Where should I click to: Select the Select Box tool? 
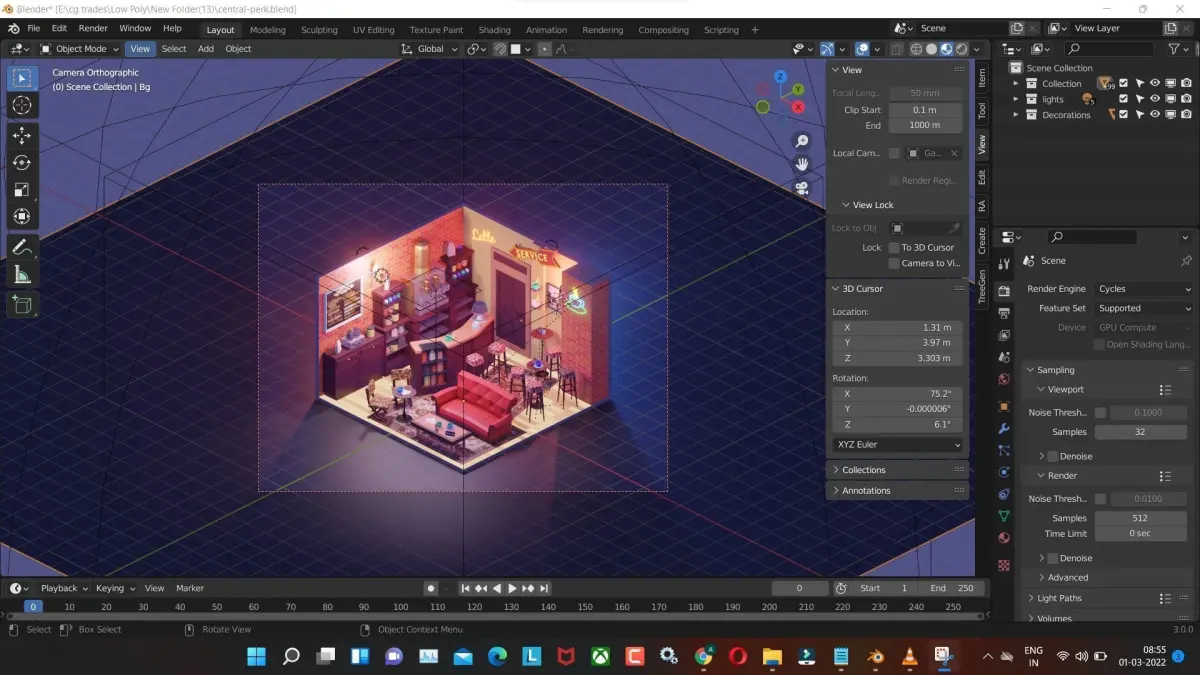(x=22, y=78)
